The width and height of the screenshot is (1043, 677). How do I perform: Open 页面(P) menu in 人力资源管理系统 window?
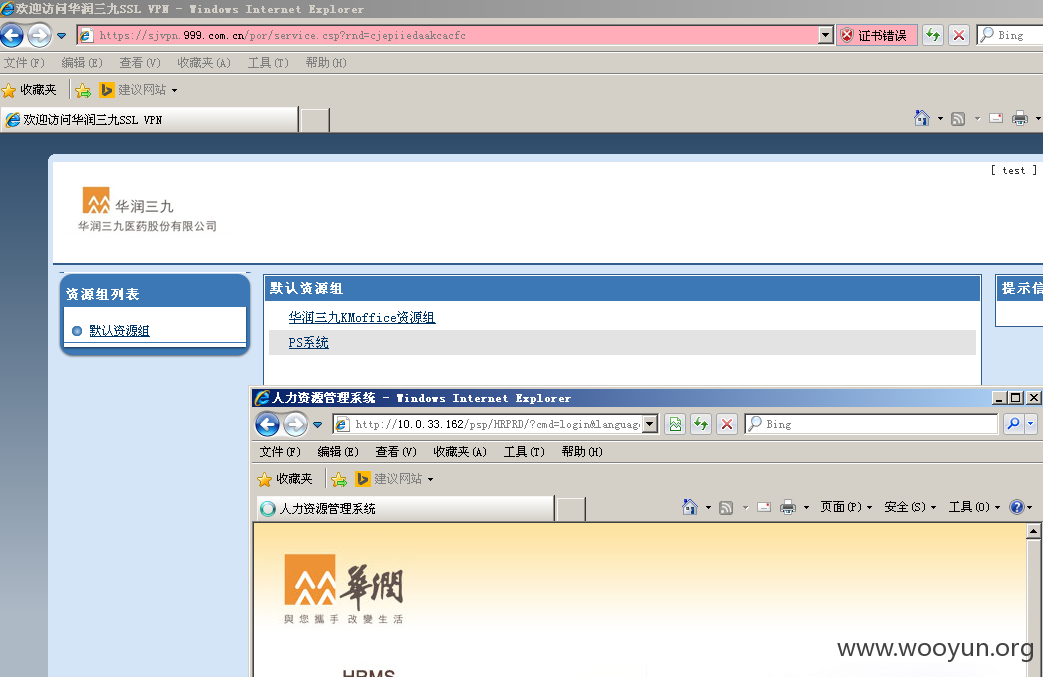tap(846, 507)
